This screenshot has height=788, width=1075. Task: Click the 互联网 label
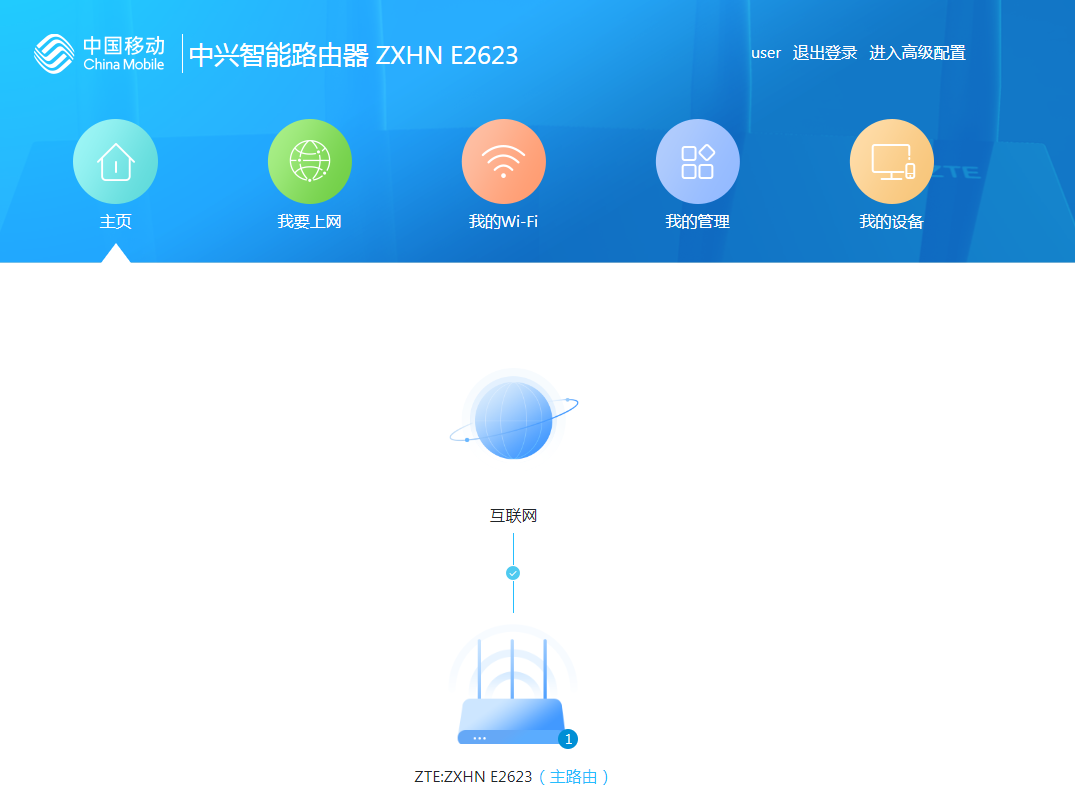[514, 516]
